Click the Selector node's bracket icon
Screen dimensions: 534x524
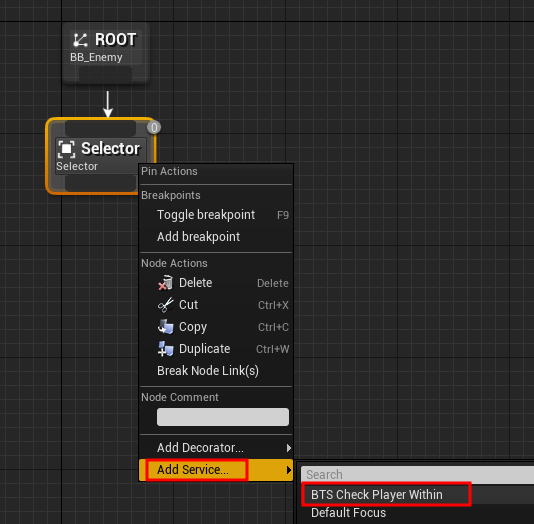pyautogui.click(x=66, y=149)
